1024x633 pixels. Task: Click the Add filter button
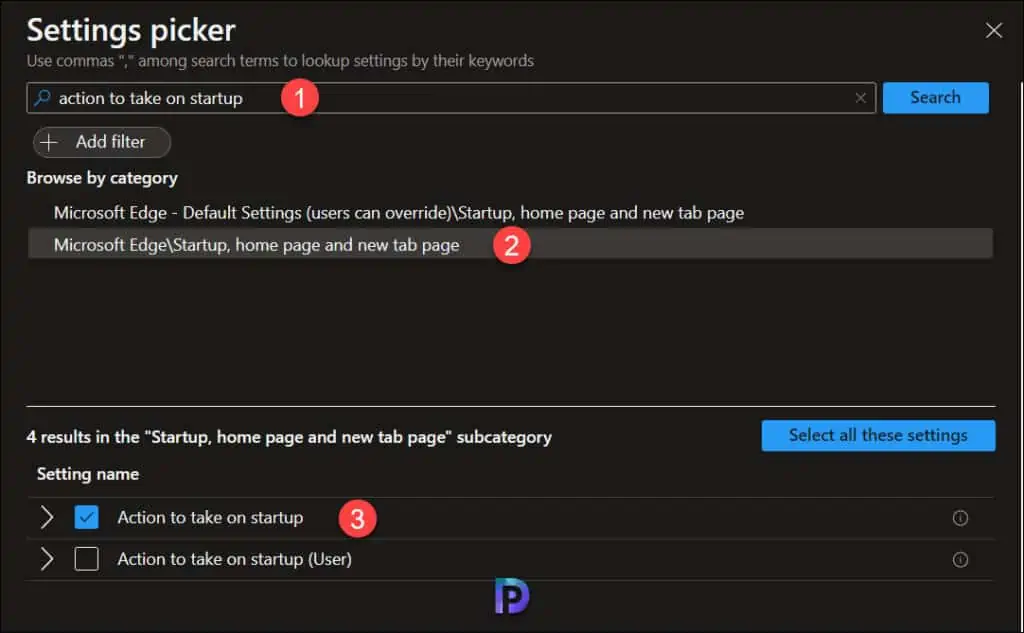tap(102, 142)
